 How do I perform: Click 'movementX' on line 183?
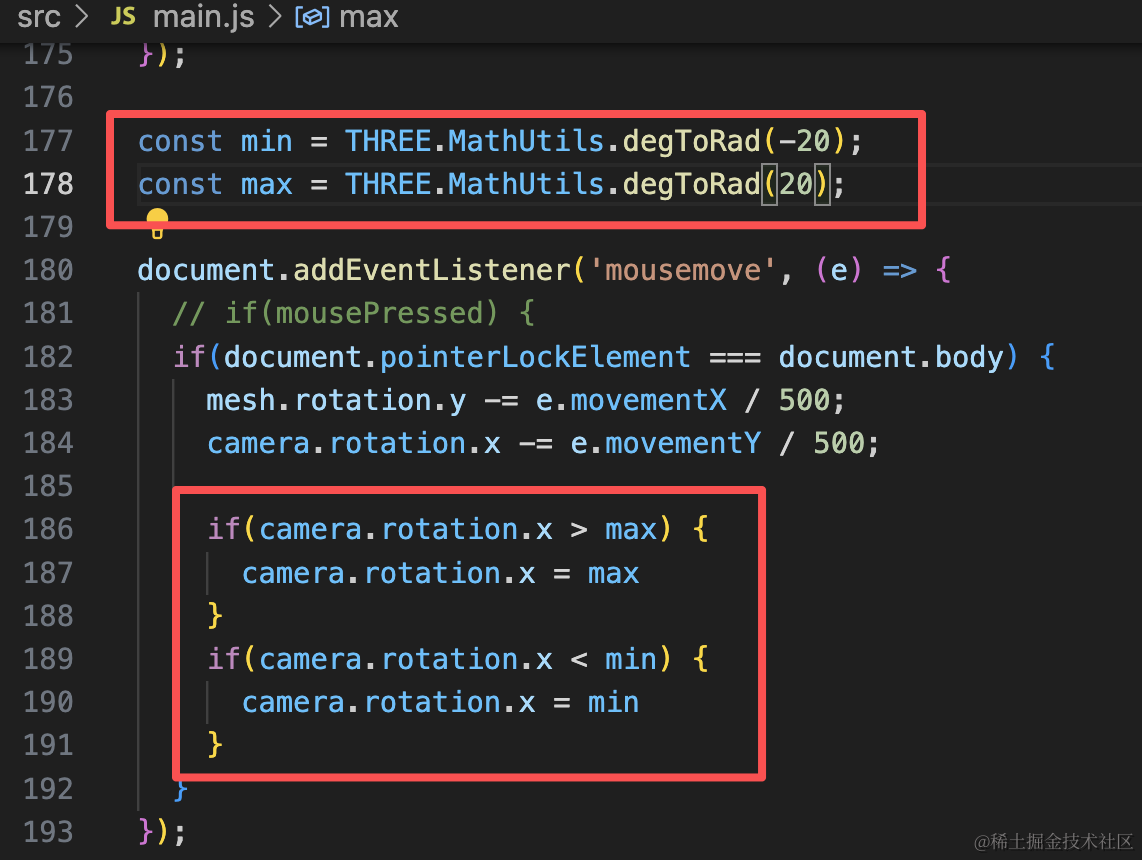pyautogui.click(x=648, y=400)
